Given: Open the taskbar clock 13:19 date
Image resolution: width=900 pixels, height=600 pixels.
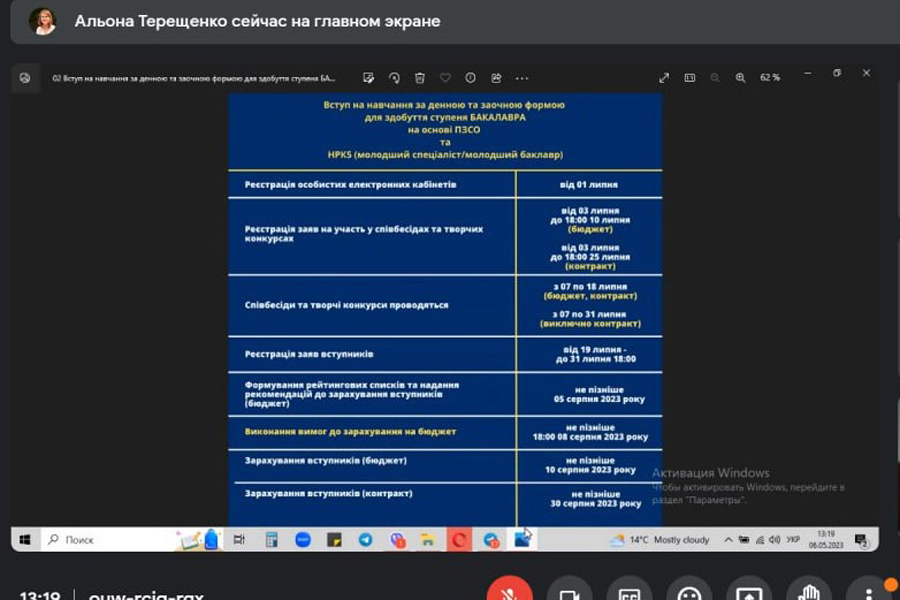Looking at the screenshot, I should (826, 540).
